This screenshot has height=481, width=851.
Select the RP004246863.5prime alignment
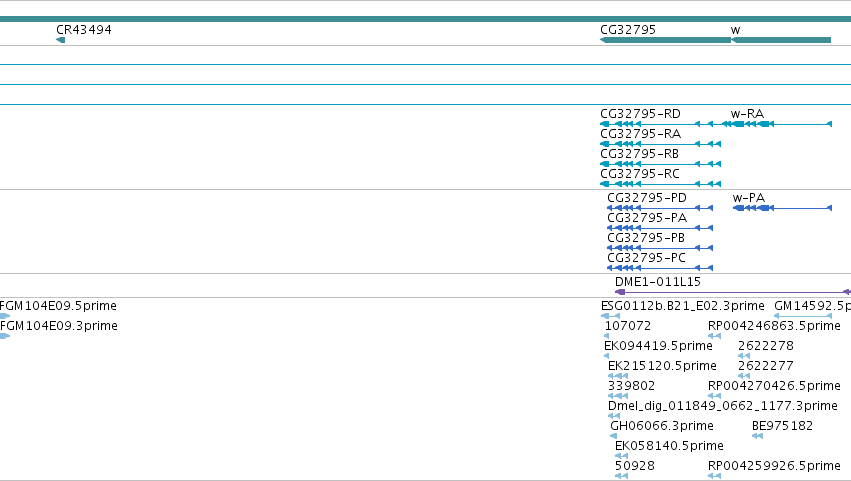click(715, 336)
